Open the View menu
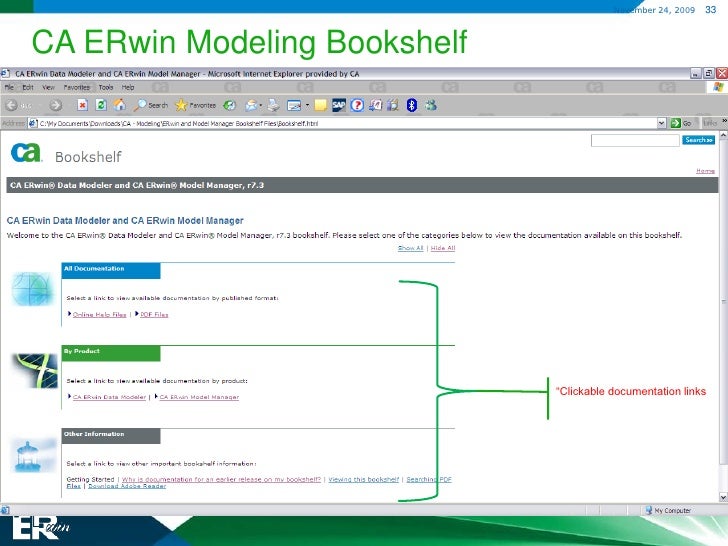Screen dimensions: 728x546 [48, 87]
